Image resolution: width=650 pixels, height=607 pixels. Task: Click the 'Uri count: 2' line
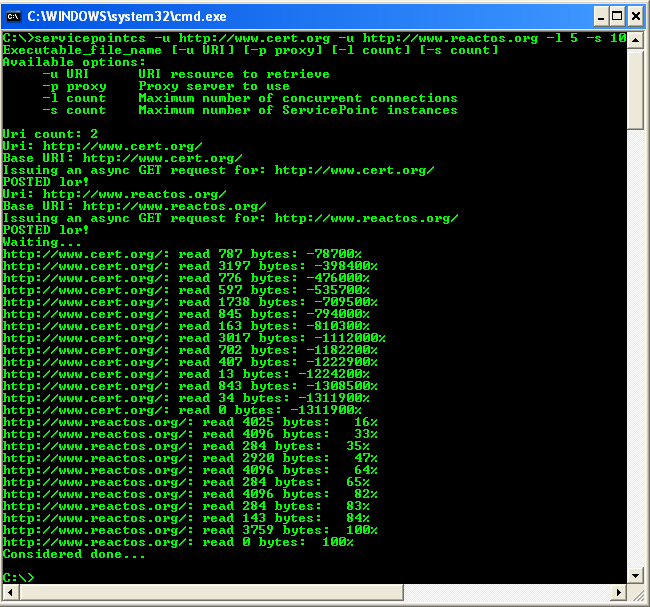[x=50, y=134]
